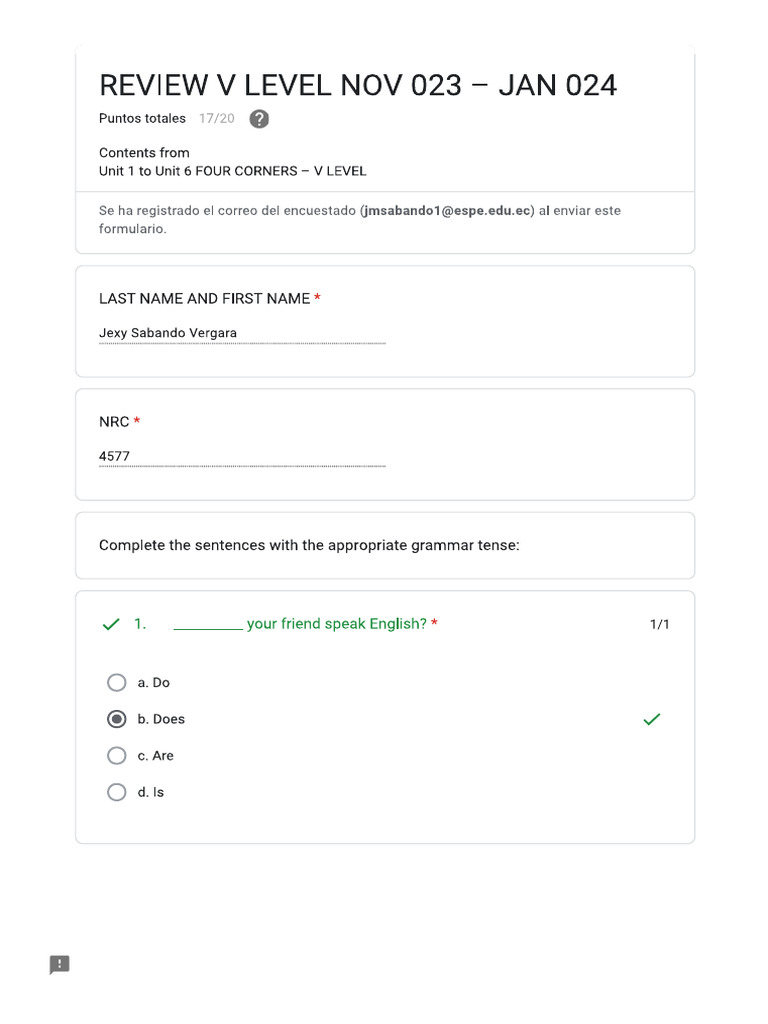Click the "Complete the sentences" section heading
This screenshot has height=1024, width=768.
(309, 546)
